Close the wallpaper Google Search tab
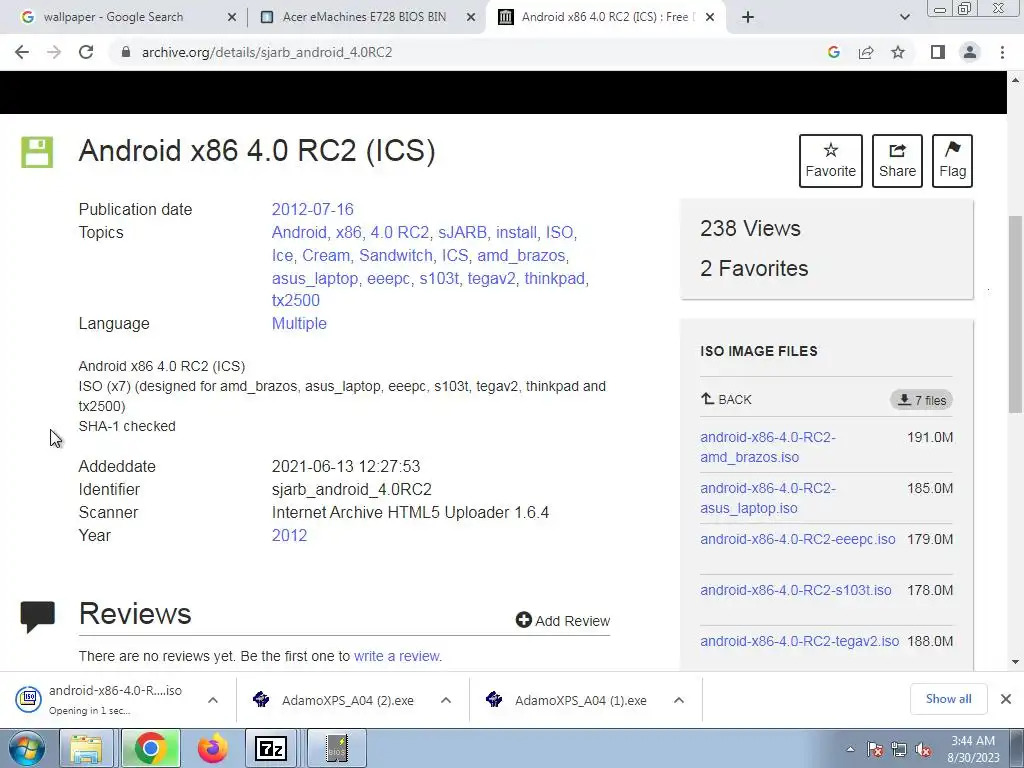Viewport: 1024px width, 768px height. (x=232, y=17)
